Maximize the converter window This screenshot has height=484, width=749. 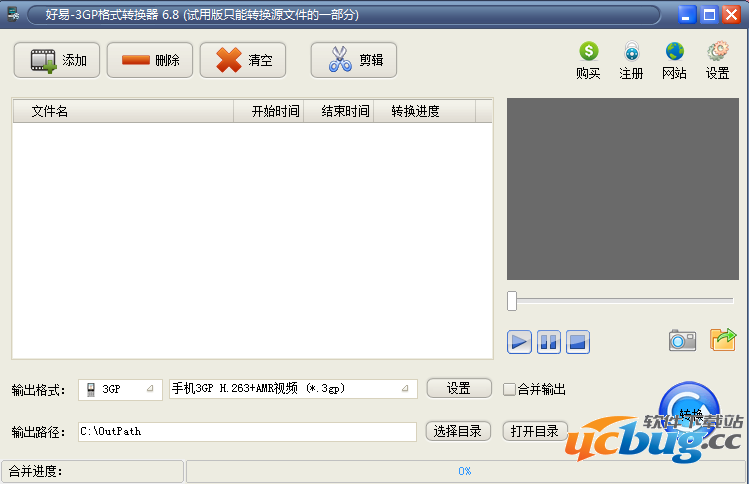click(709, 15)
